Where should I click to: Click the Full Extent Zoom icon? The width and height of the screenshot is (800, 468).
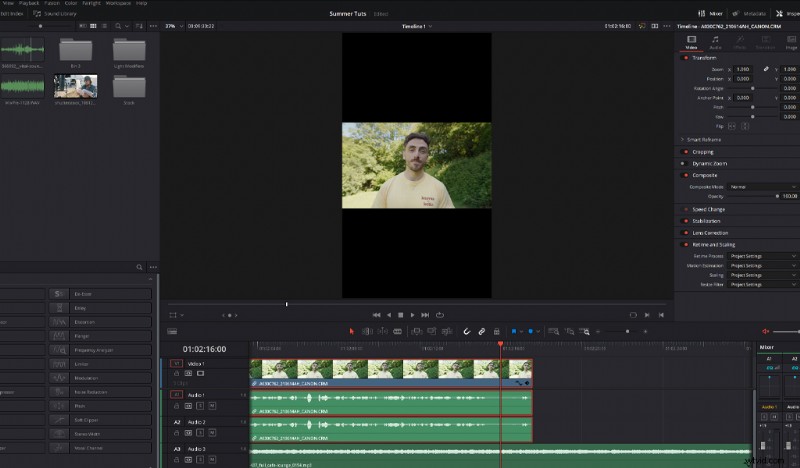coord(554,331)
